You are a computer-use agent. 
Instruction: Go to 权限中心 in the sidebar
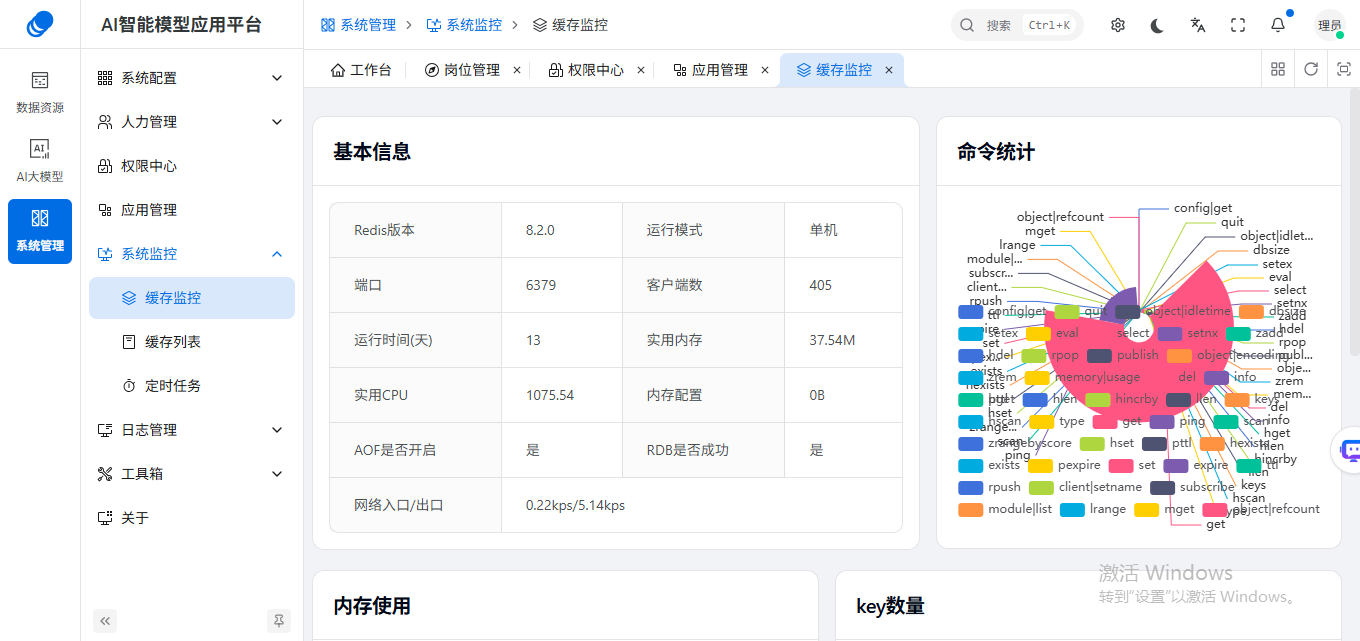tap(192, 166)
